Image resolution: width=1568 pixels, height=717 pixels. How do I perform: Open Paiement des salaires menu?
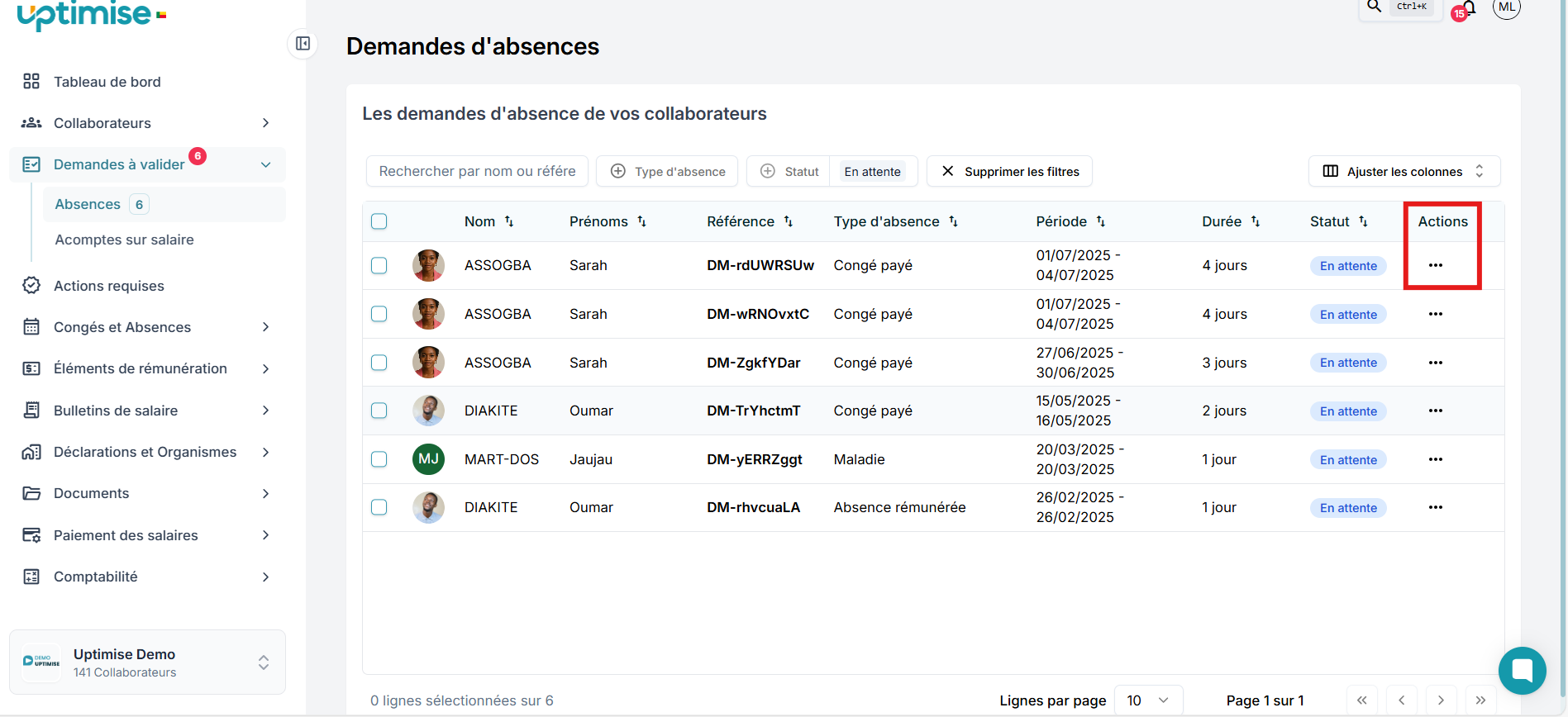click(x=126, y=535)
